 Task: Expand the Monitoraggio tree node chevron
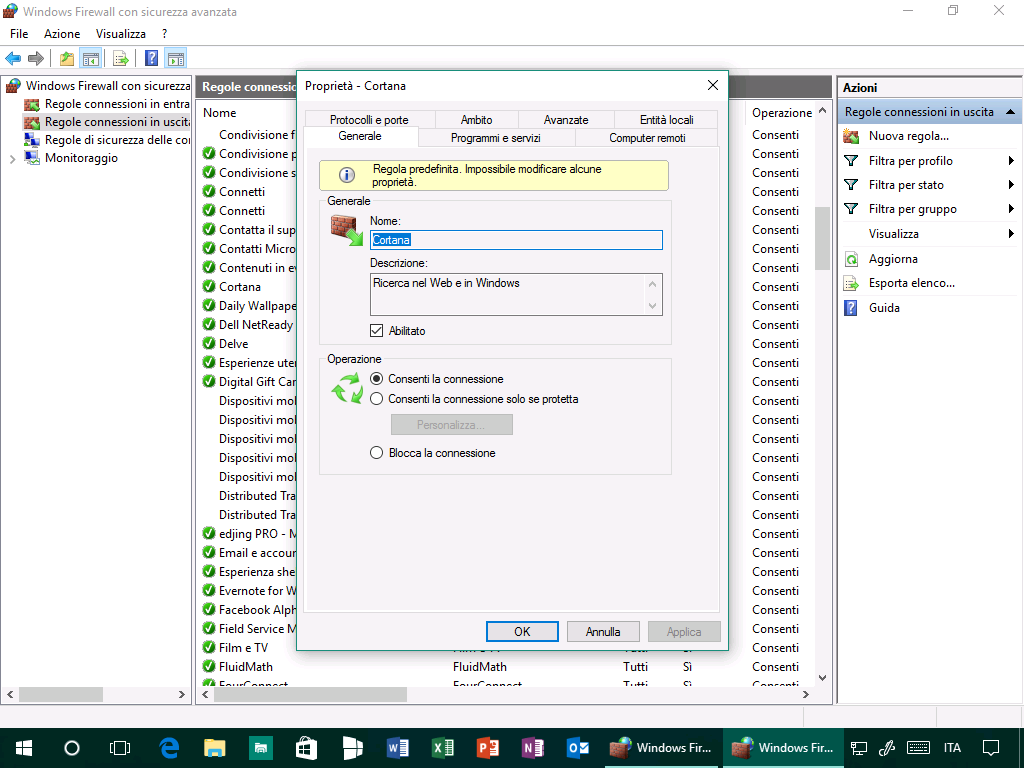(x=12, y=158)
